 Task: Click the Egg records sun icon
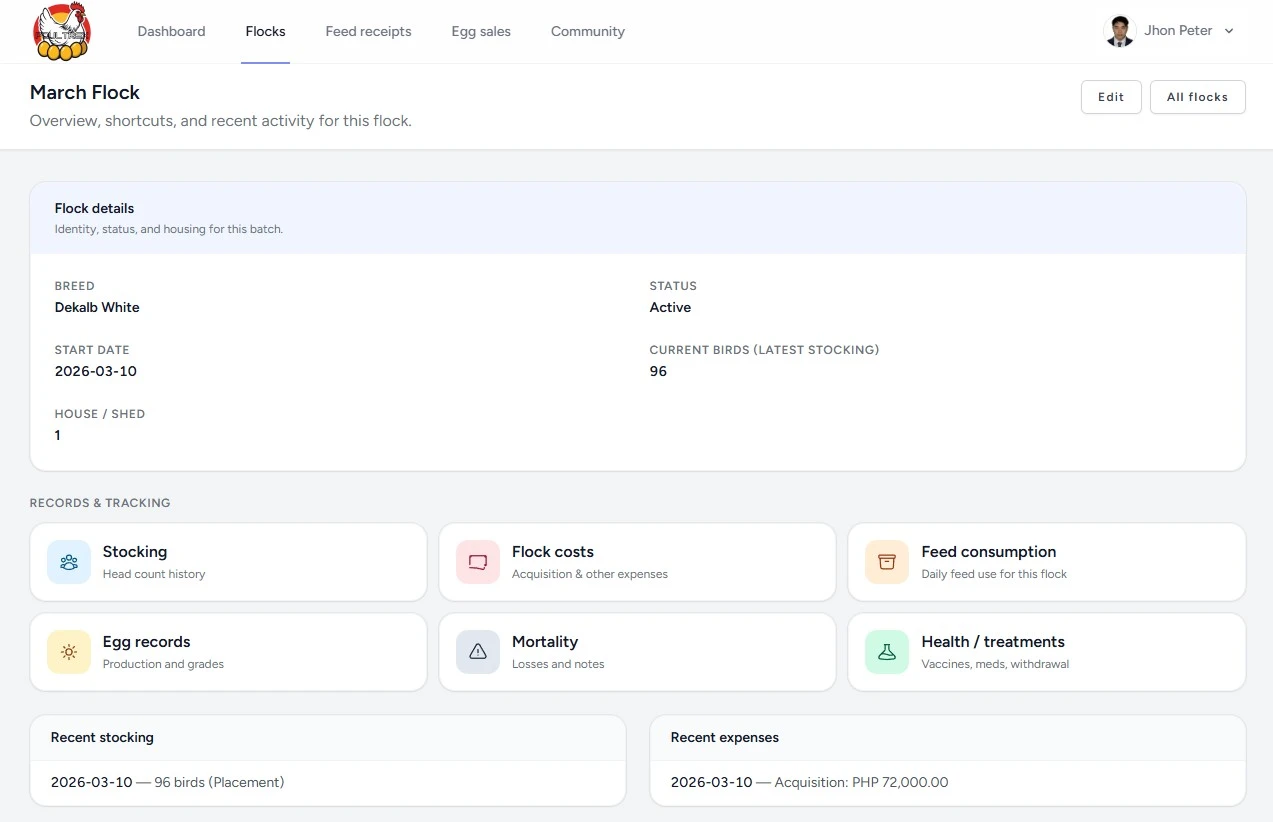[68, 651]
